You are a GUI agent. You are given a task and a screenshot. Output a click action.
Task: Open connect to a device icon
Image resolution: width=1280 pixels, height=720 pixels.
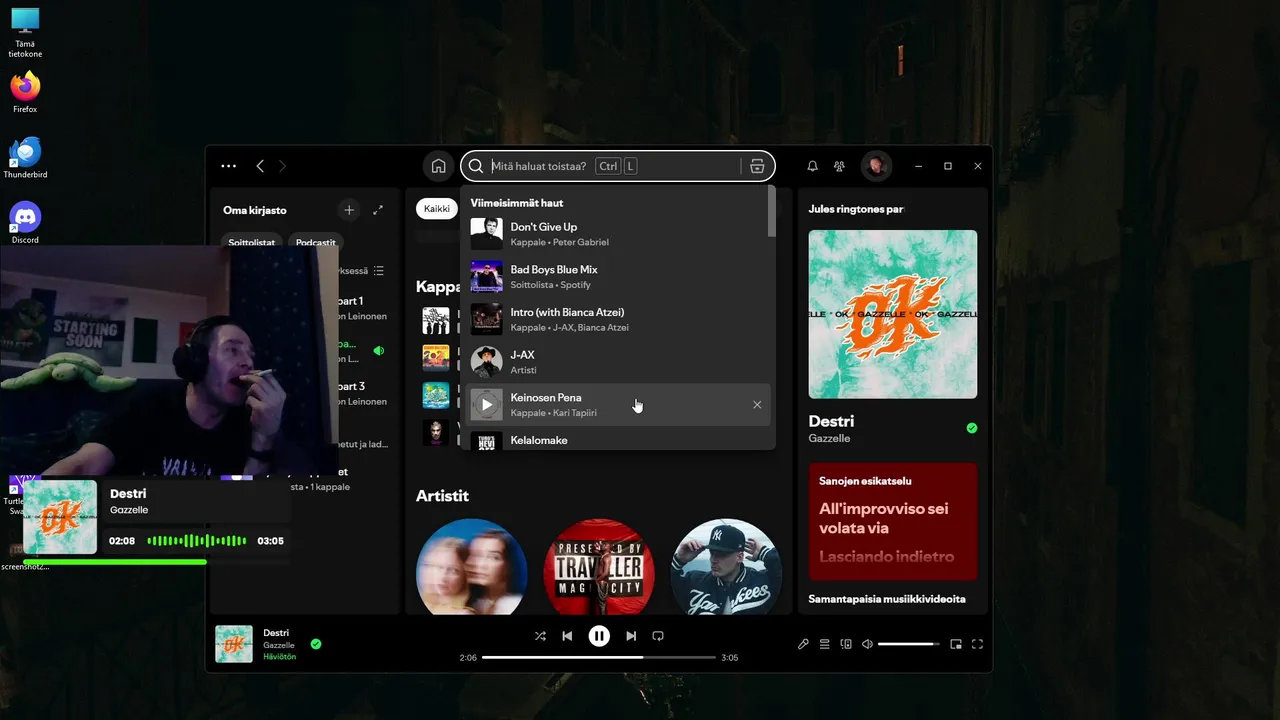coord(846,644)
